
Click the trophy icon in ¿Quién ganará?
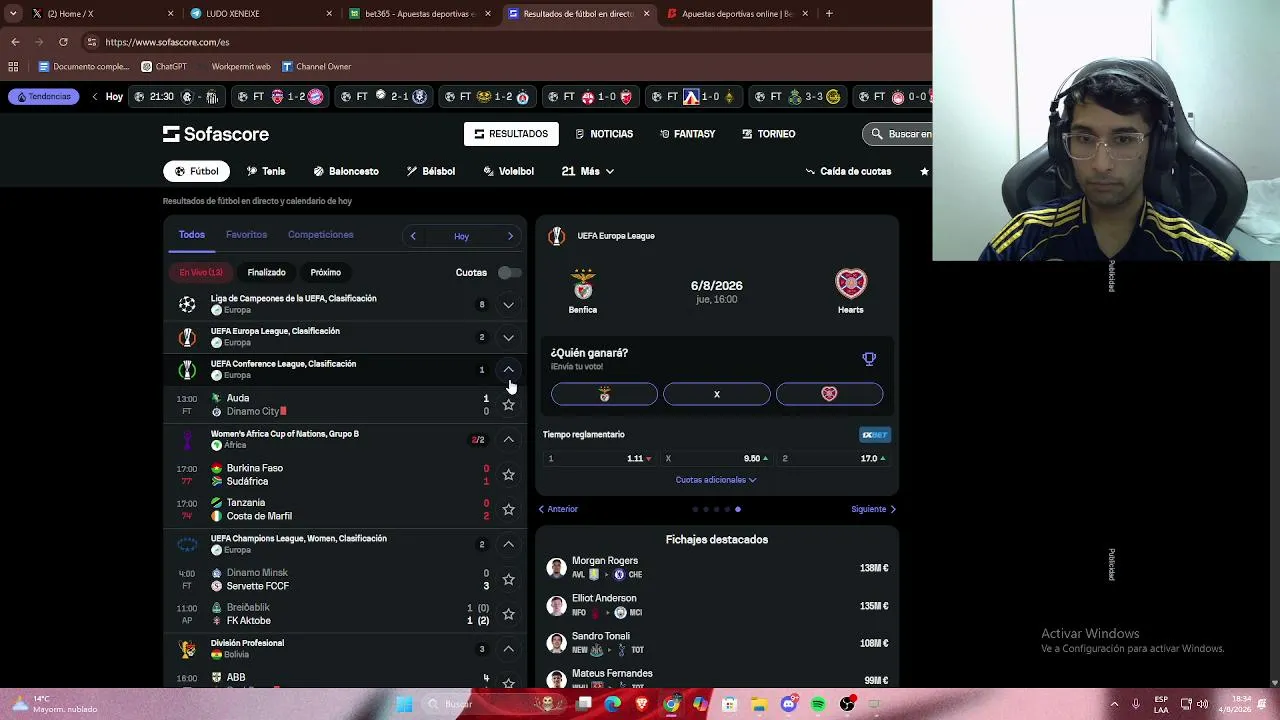[869, 359]
